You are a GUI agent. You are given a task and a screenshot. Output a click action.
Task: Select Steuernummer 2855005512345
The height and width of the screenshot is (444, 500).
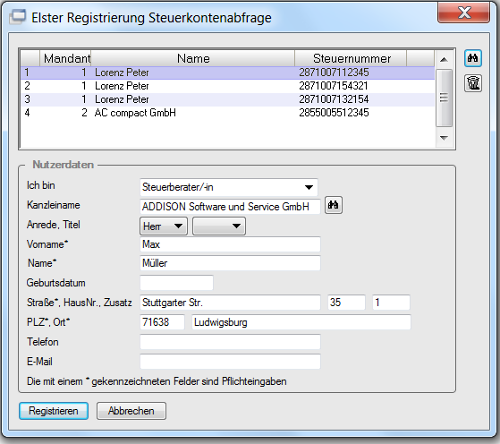tap(334, 113)
